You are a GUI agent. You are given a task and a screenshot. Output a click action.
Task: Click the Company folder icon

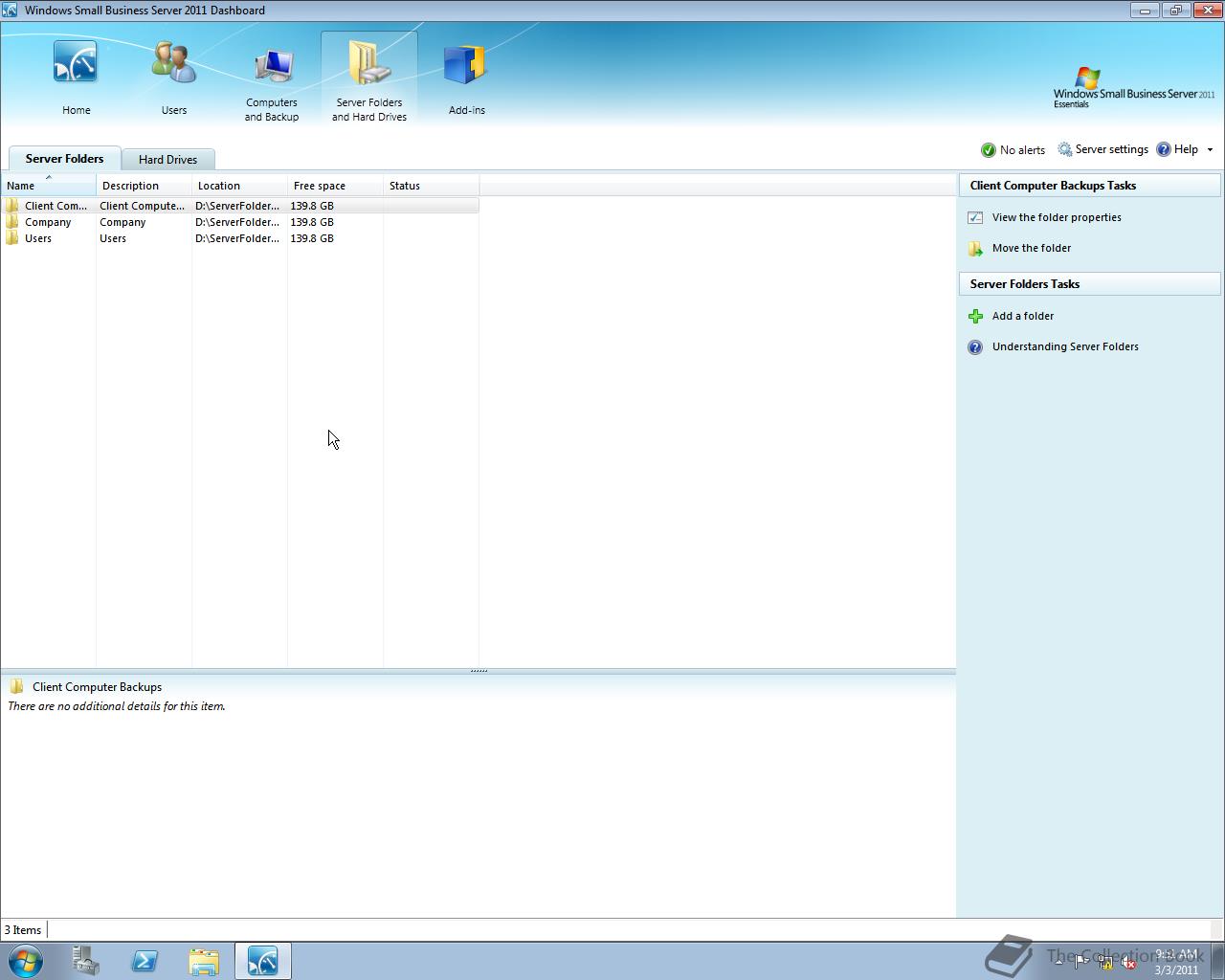[x=11, y=222]
